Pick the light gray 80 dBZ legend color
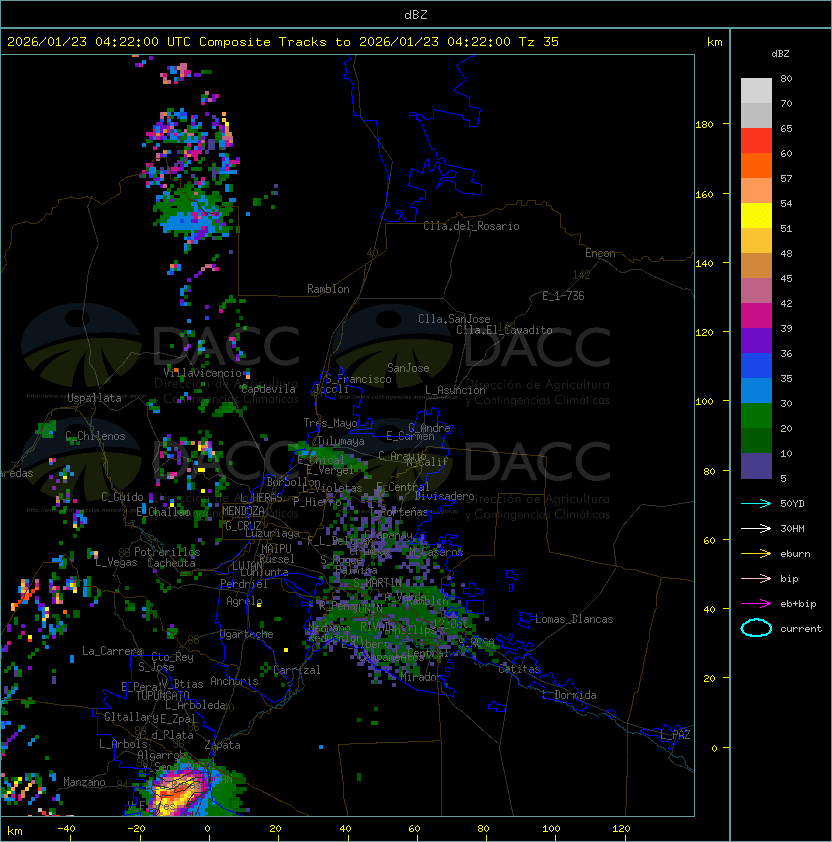This screenshot has height=842, width=832. (756, 90)
